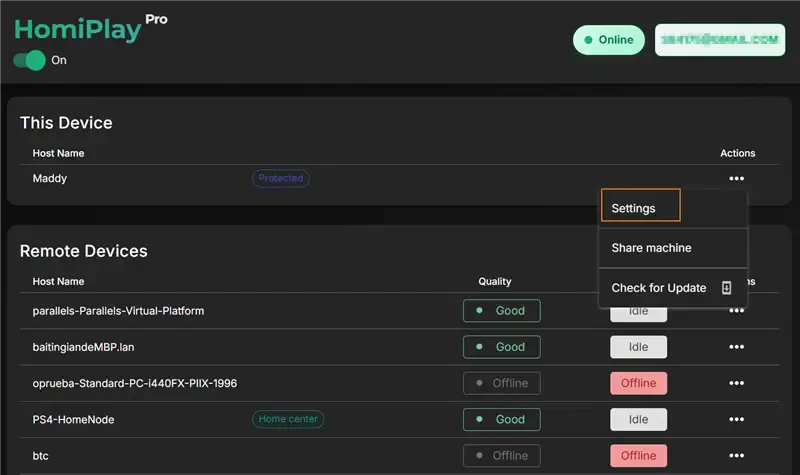The width and height of the screenshot is (800, 475).
Task: Click red Offline status for btc
Action: pyautogui.click(x=638, y=456)
